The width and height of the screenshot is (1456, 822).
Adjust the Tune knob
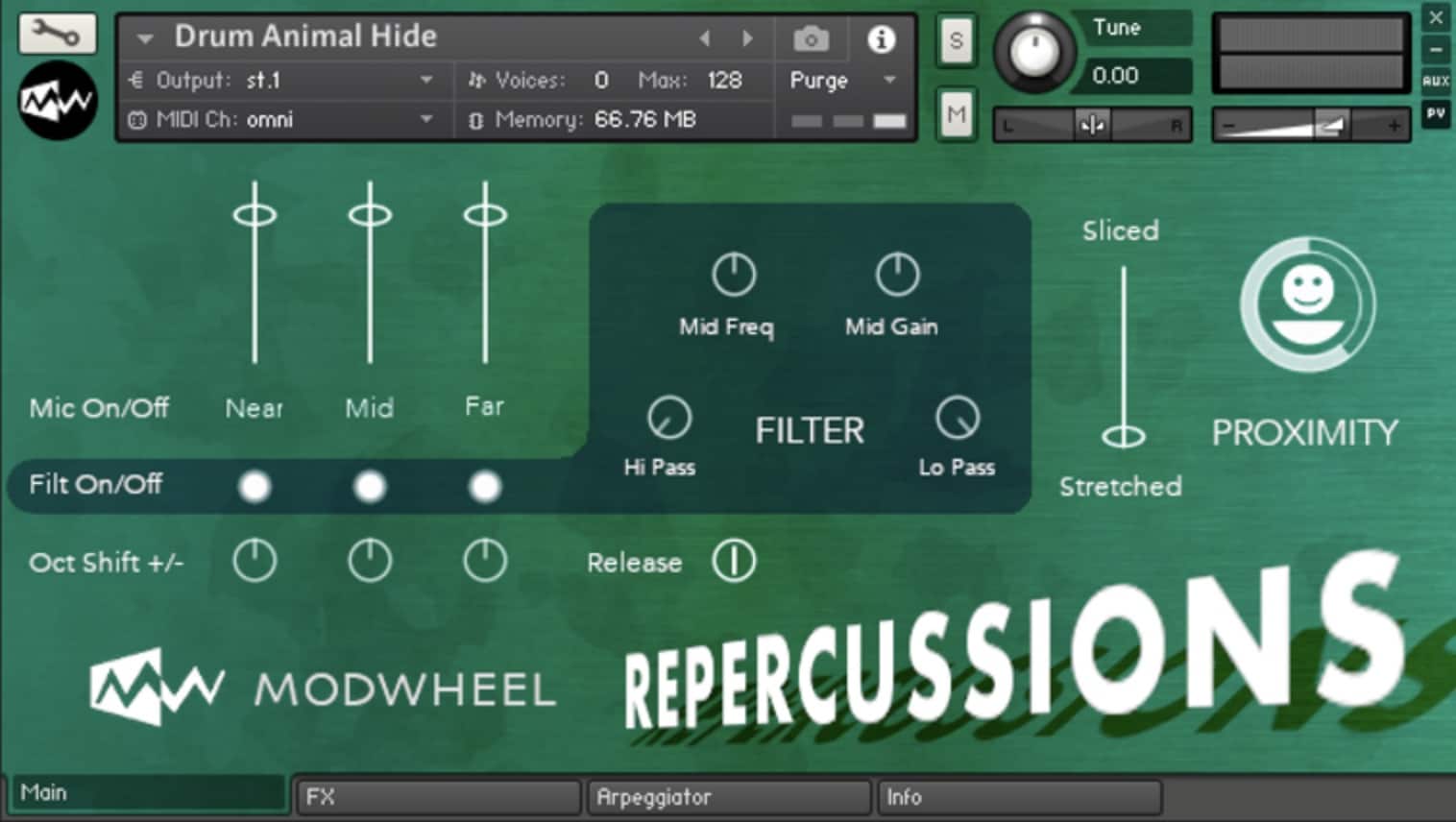1034,53
